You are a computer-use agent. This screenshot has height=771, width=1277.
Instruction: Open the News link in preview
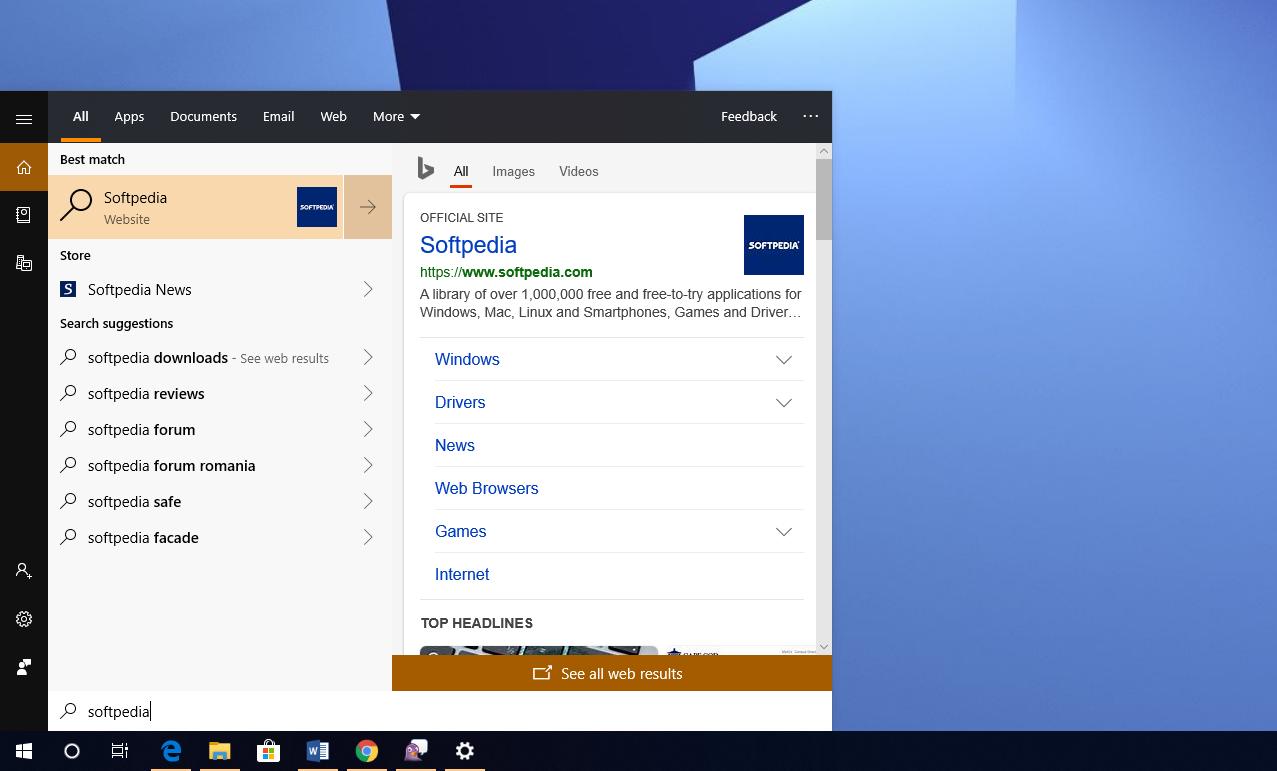(455, 445)
